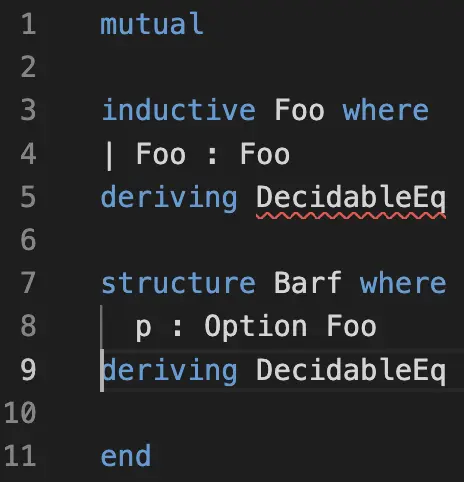This screenshot has width=464, height=482.
Task: Click the where keyword on line 3
Action: coord(386,110)
